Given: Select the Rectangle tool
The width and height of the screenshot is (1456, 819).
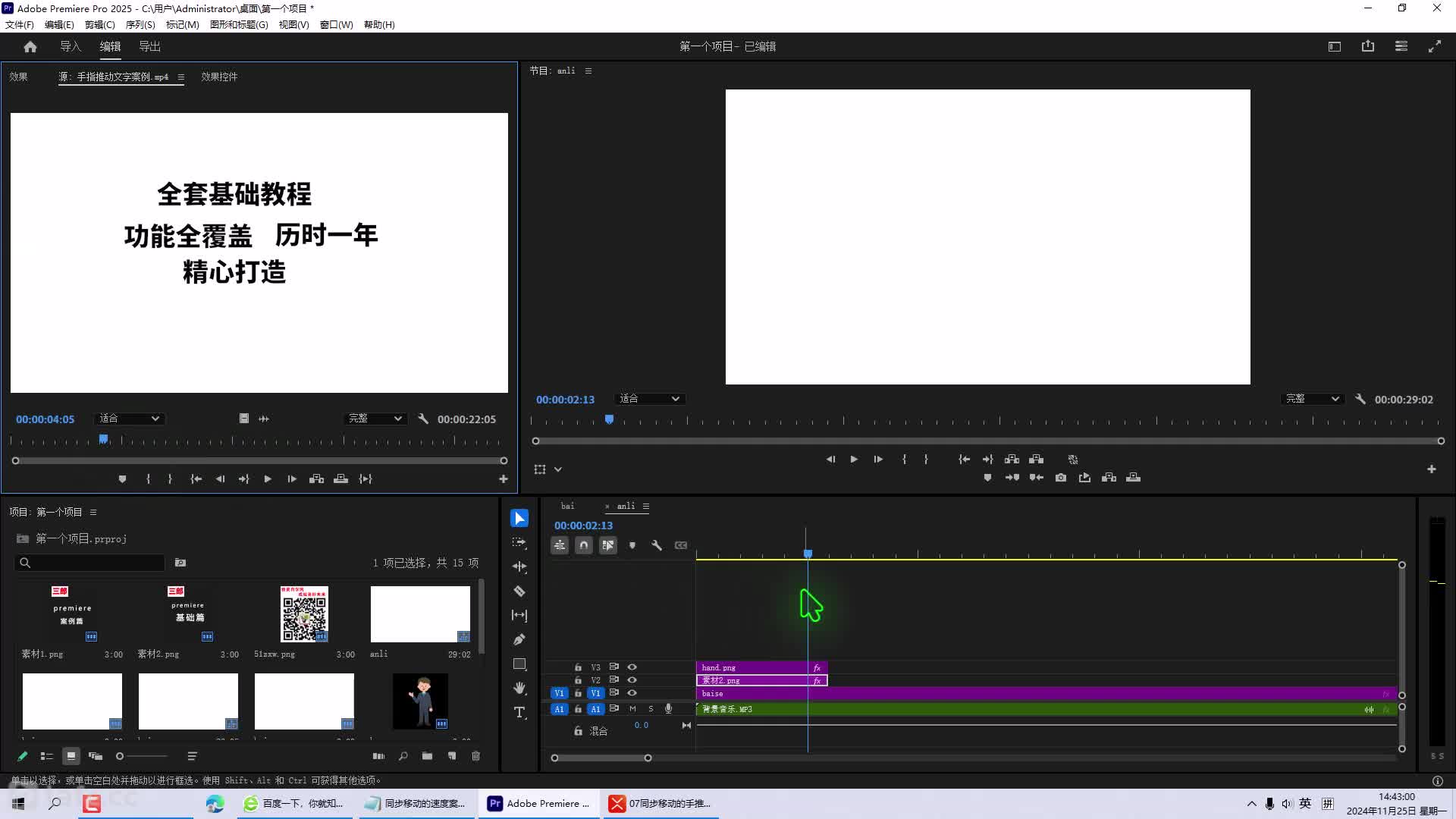Looking at the screenshot, I should pos(519,664).
